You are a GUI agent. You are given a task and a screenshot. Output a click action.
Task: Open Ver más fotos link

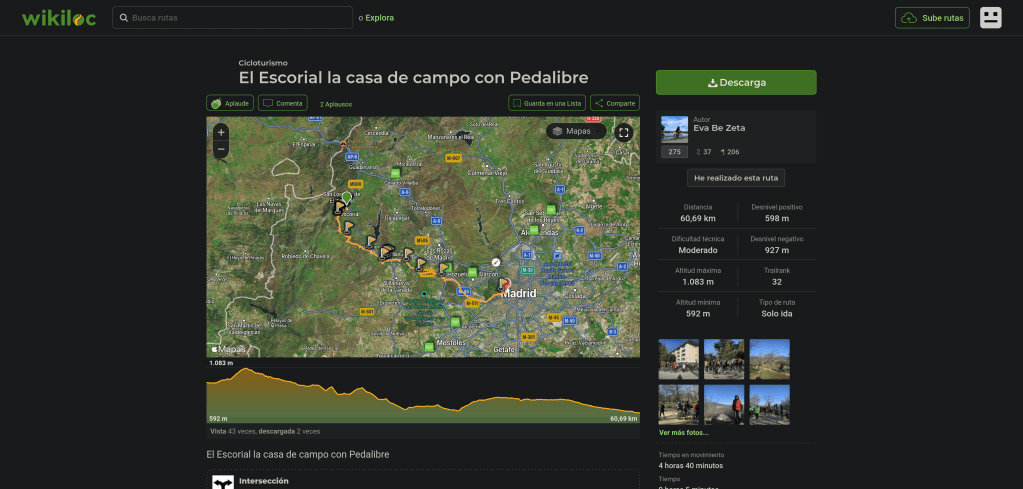pos(683,433)
